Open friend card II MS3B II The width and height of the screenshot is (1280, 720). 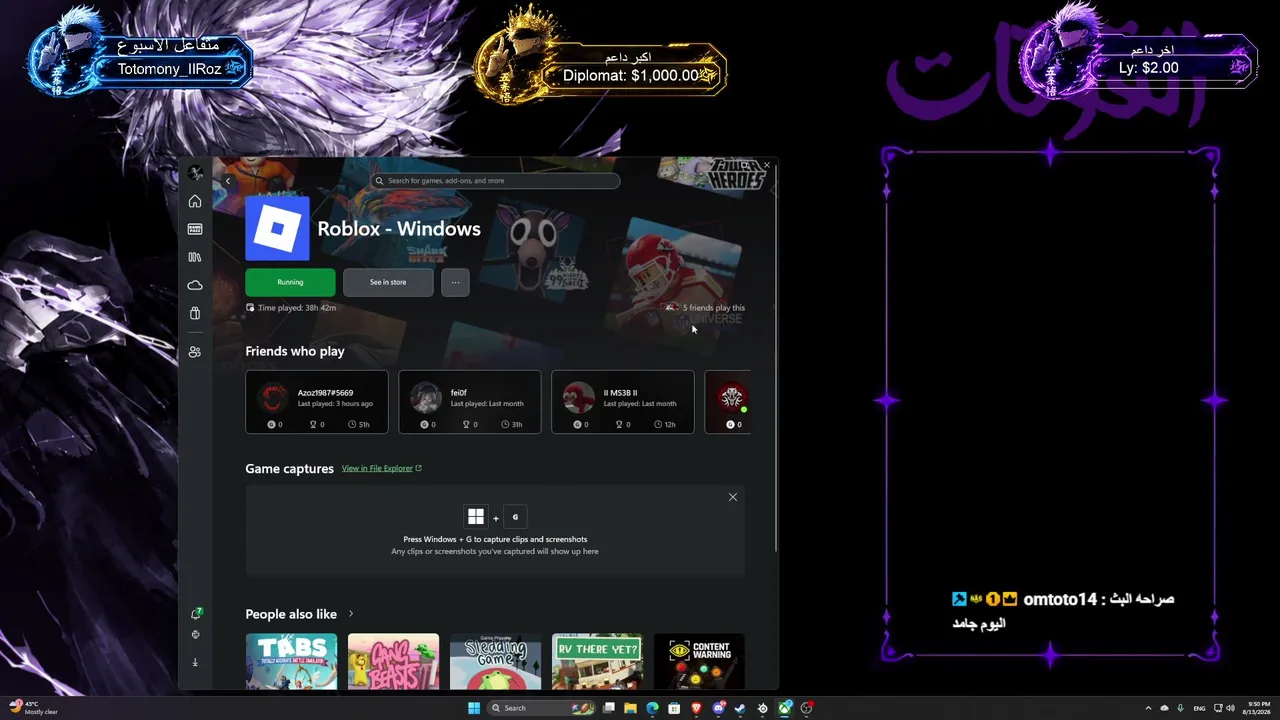[623, 402]
